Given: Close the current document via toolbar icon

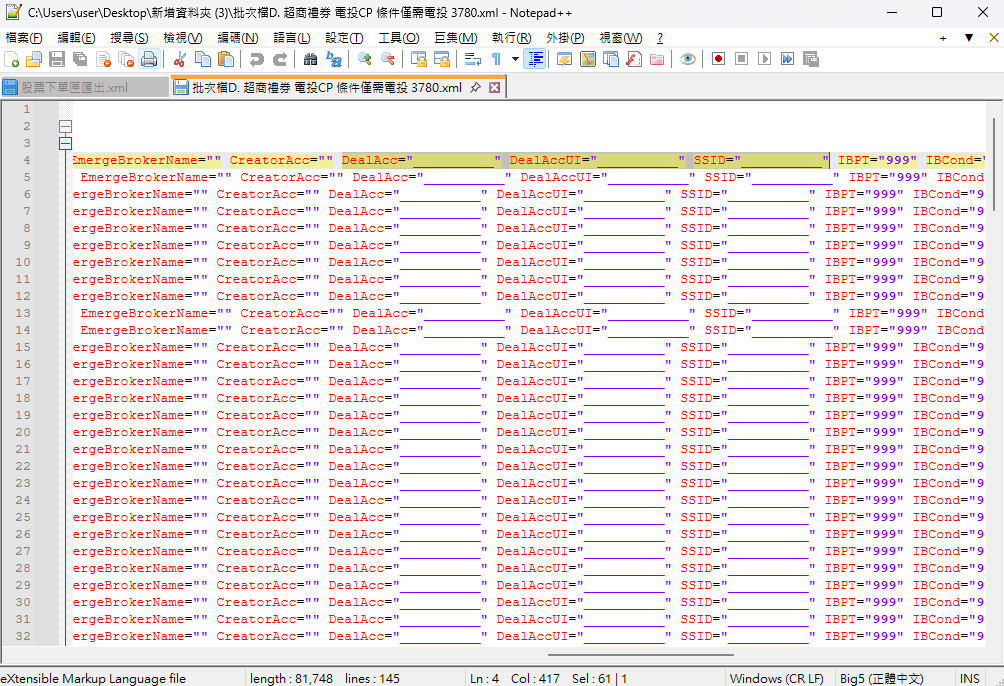Looking at the screenshot, I should (x=103, y=60).
